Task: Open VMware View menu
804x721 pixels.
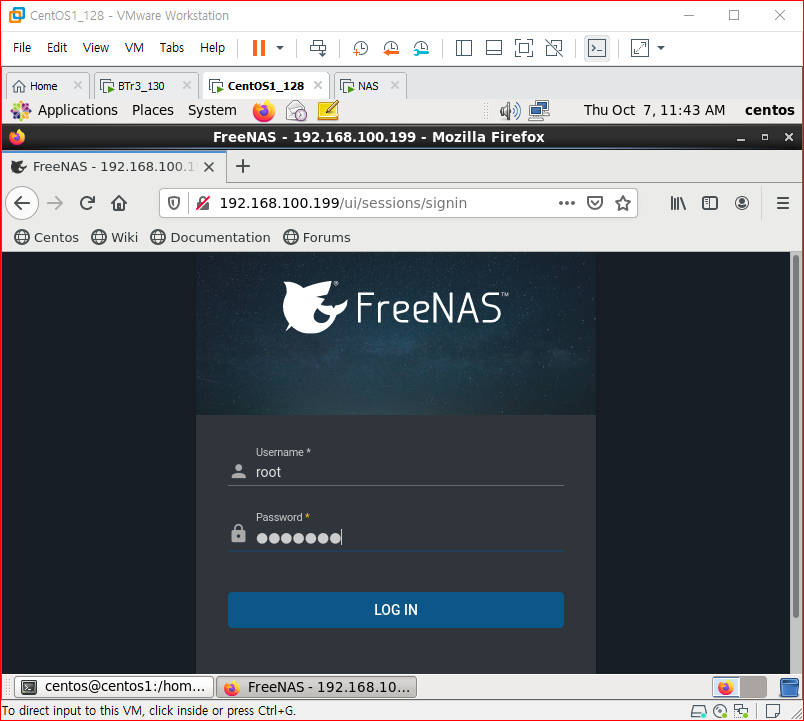Action: pyautogui.click(x=96, y=48)
